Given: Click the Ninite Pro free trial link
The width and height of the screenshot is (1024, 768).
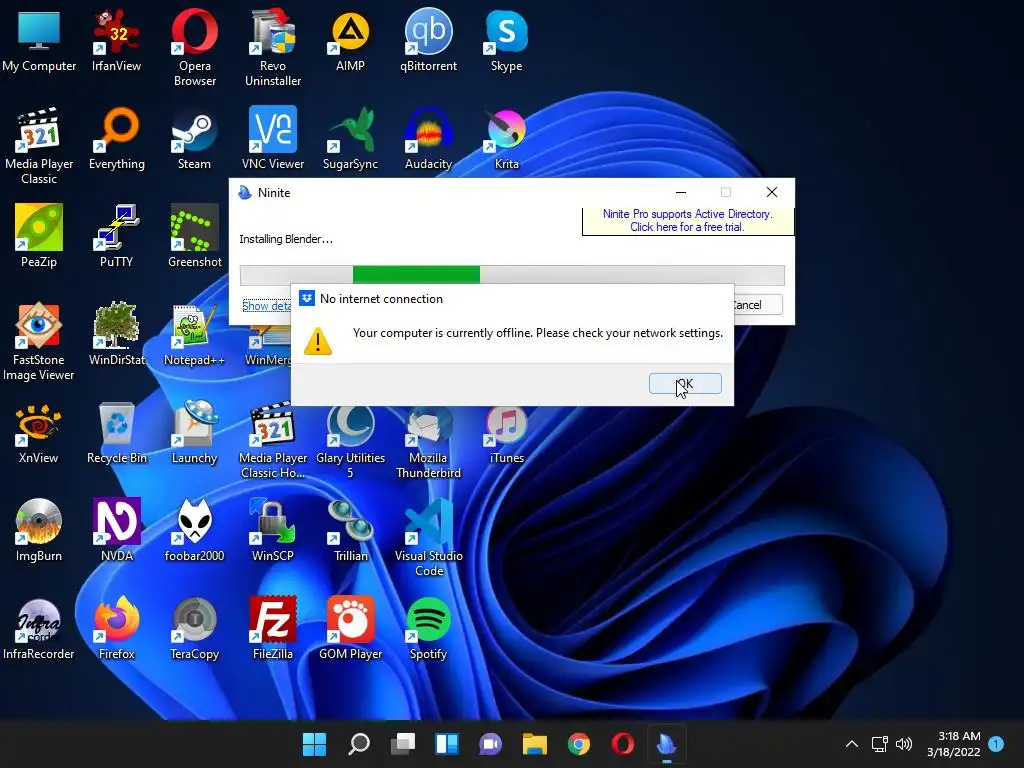Looking at the screenshot, I should click(x=687, y=221).
